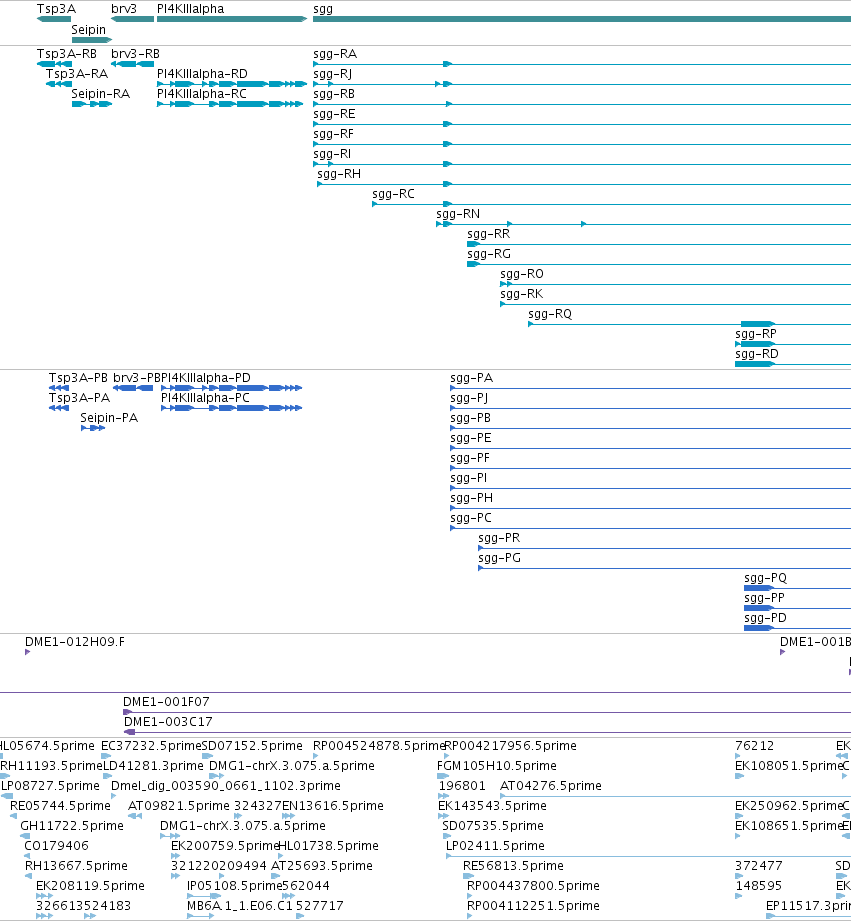Screen dimensions: 851x921
Task: Click the sgg-PQ protein label
Action: [765, 577]
